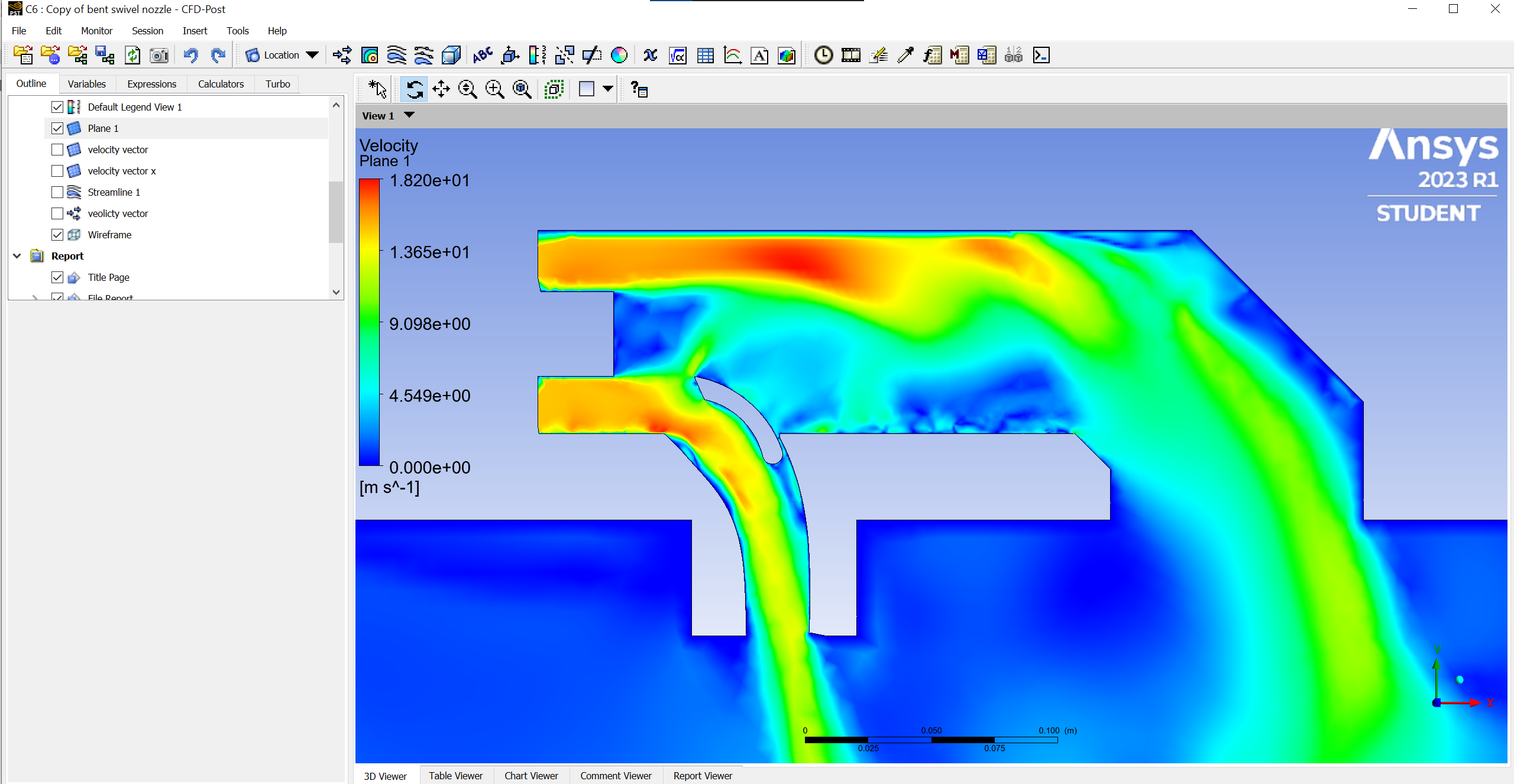
Task: Open the Timestep Selector clock icon
Action: (823, 56)
